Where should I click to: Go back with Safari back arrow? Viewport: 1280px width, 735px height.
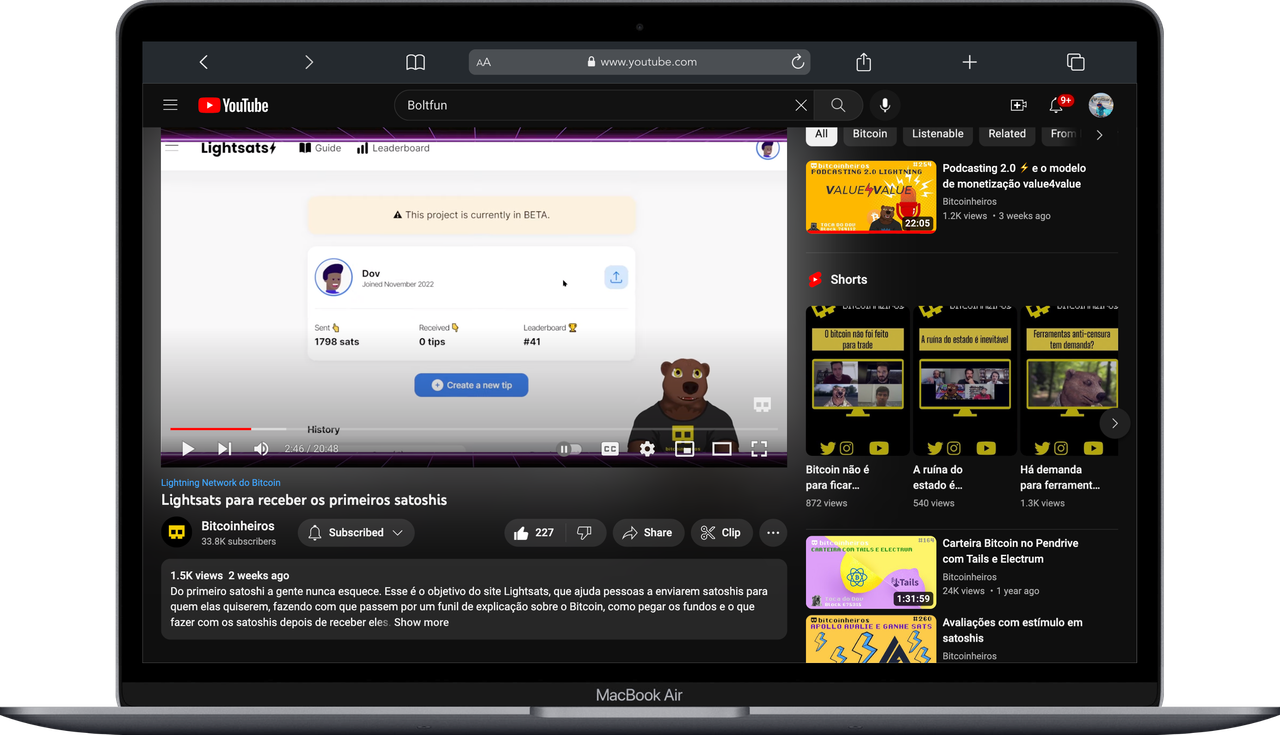coord(204,62)
